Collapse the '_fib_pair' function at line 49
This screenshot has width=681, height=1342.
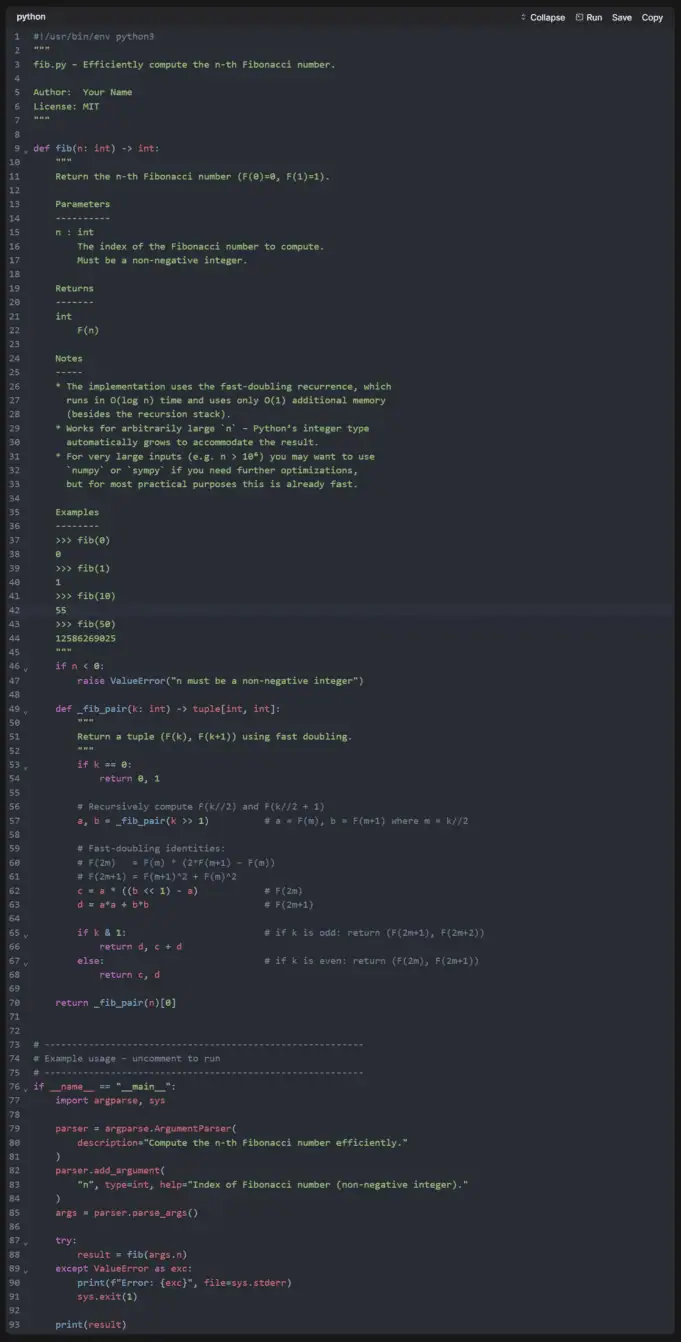tap(26, 709)
